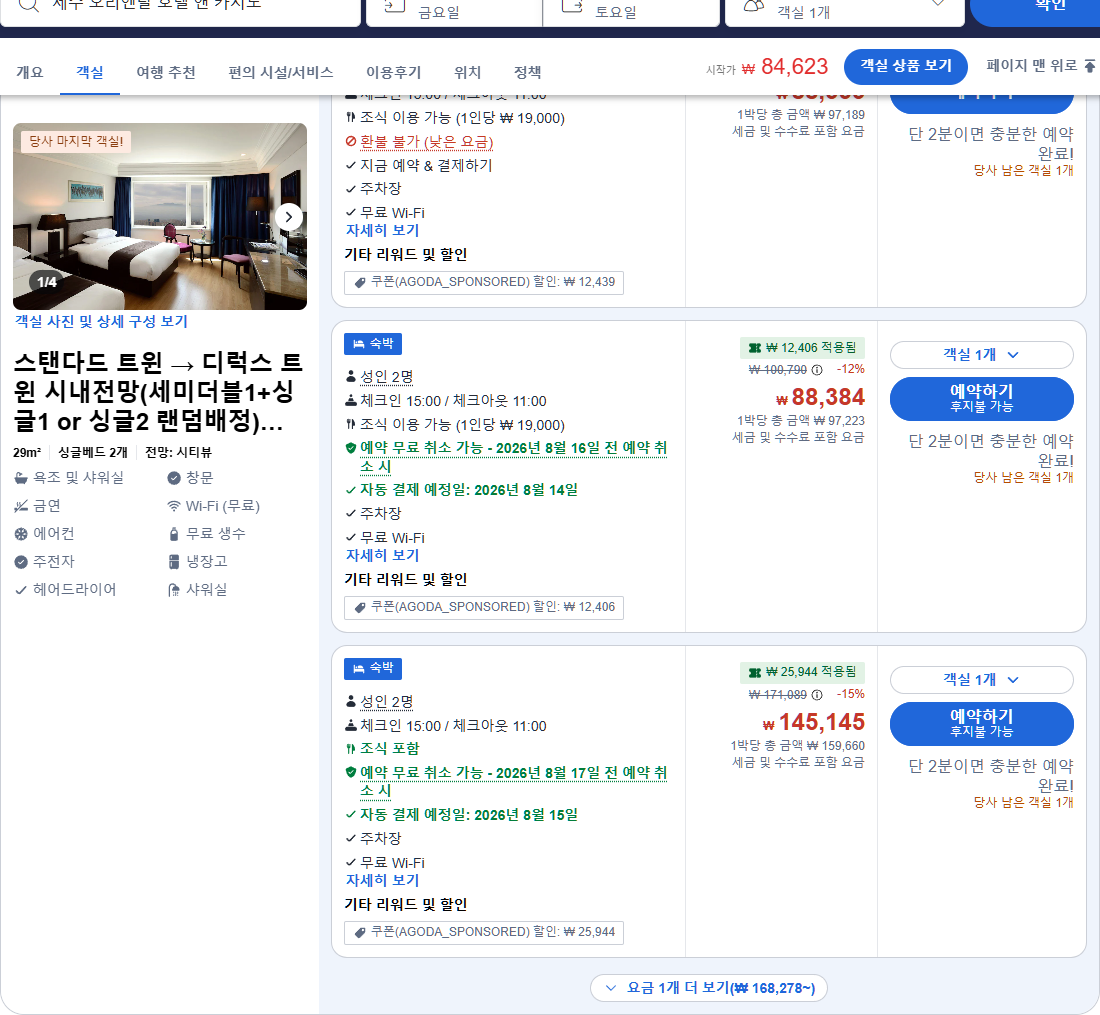Switch to the 객실 tab
This screenshot has height=1015, width=1100.
90,72
